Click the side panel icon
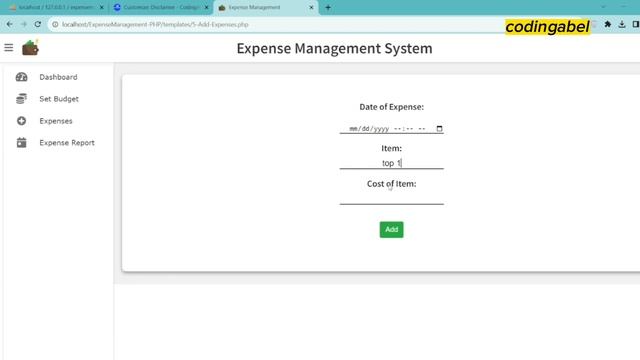The width and height of the screenshot is (640, 360). 636,24
